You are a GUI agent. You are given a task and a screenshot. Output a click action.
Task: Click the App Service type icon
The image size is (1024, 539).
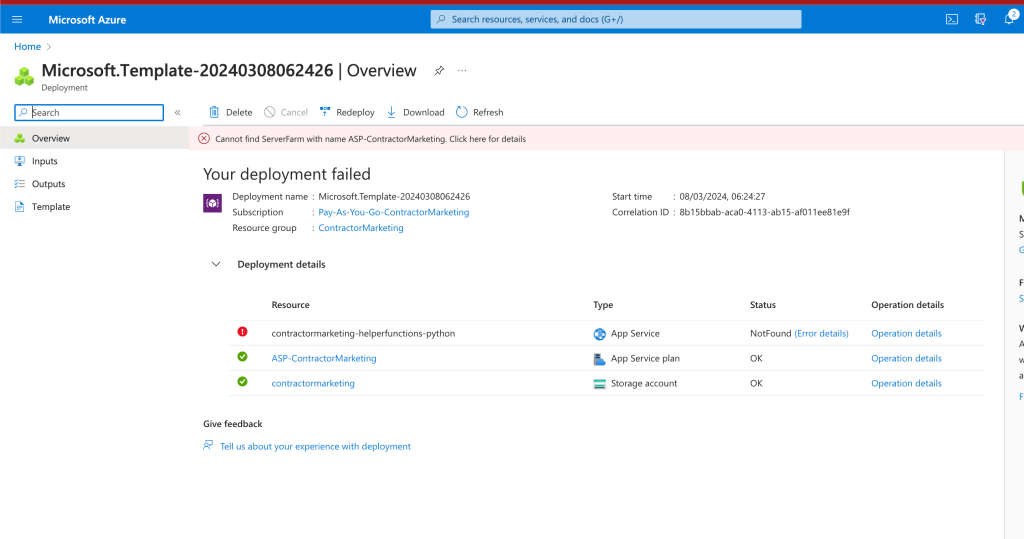(600, 334)
